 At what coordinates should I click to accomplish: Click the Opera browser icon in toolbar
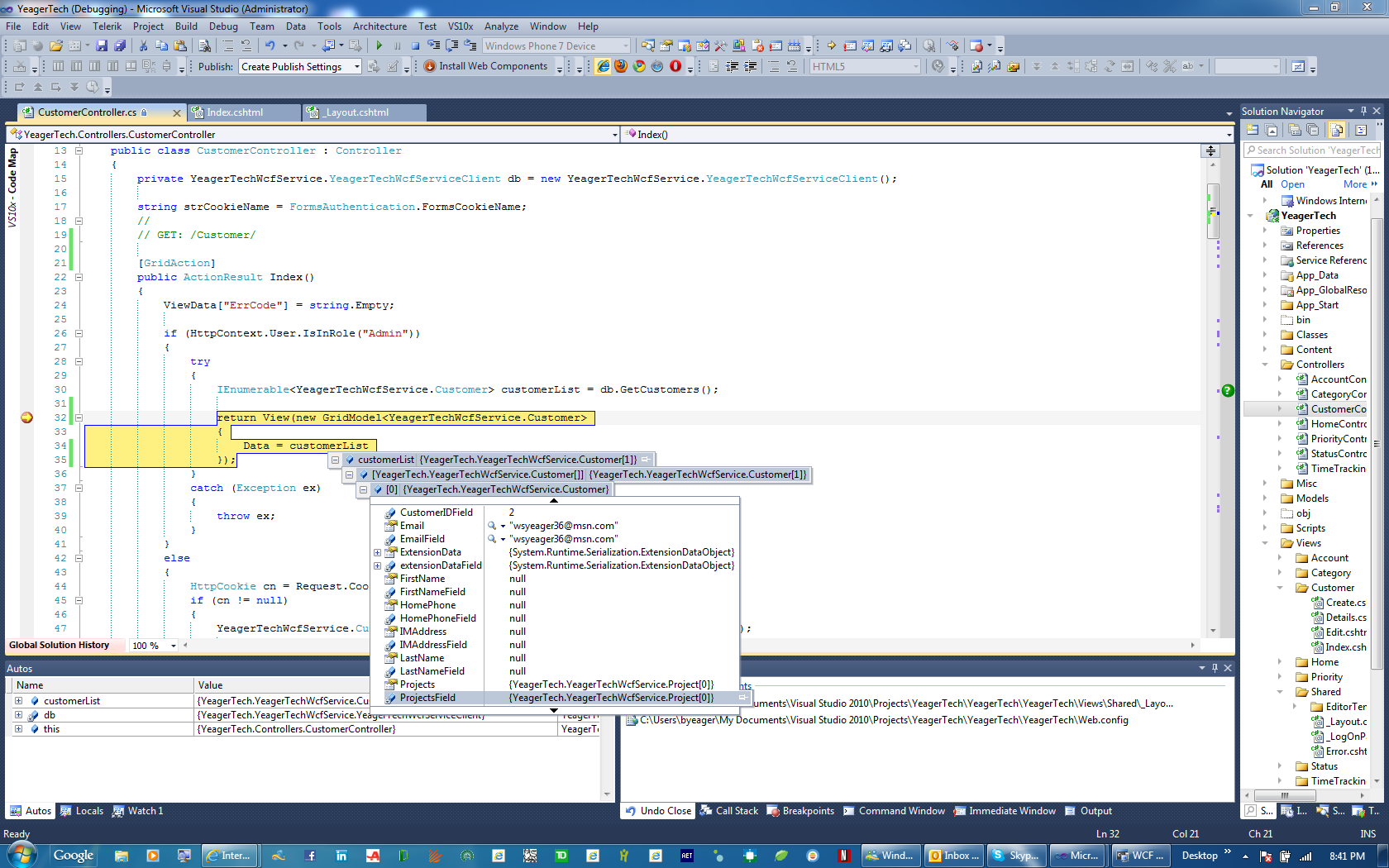(675, 66)
